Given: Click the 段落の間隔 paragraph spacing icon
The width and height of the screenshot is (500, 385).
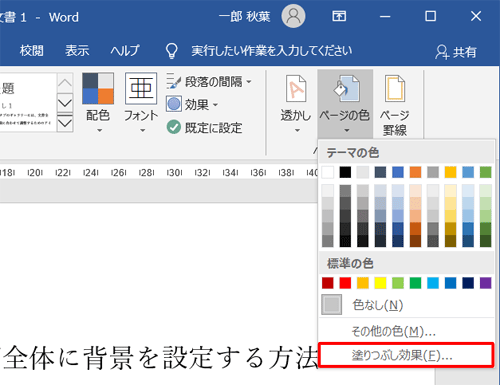Looking at the screenshot, I should point(173,81).
